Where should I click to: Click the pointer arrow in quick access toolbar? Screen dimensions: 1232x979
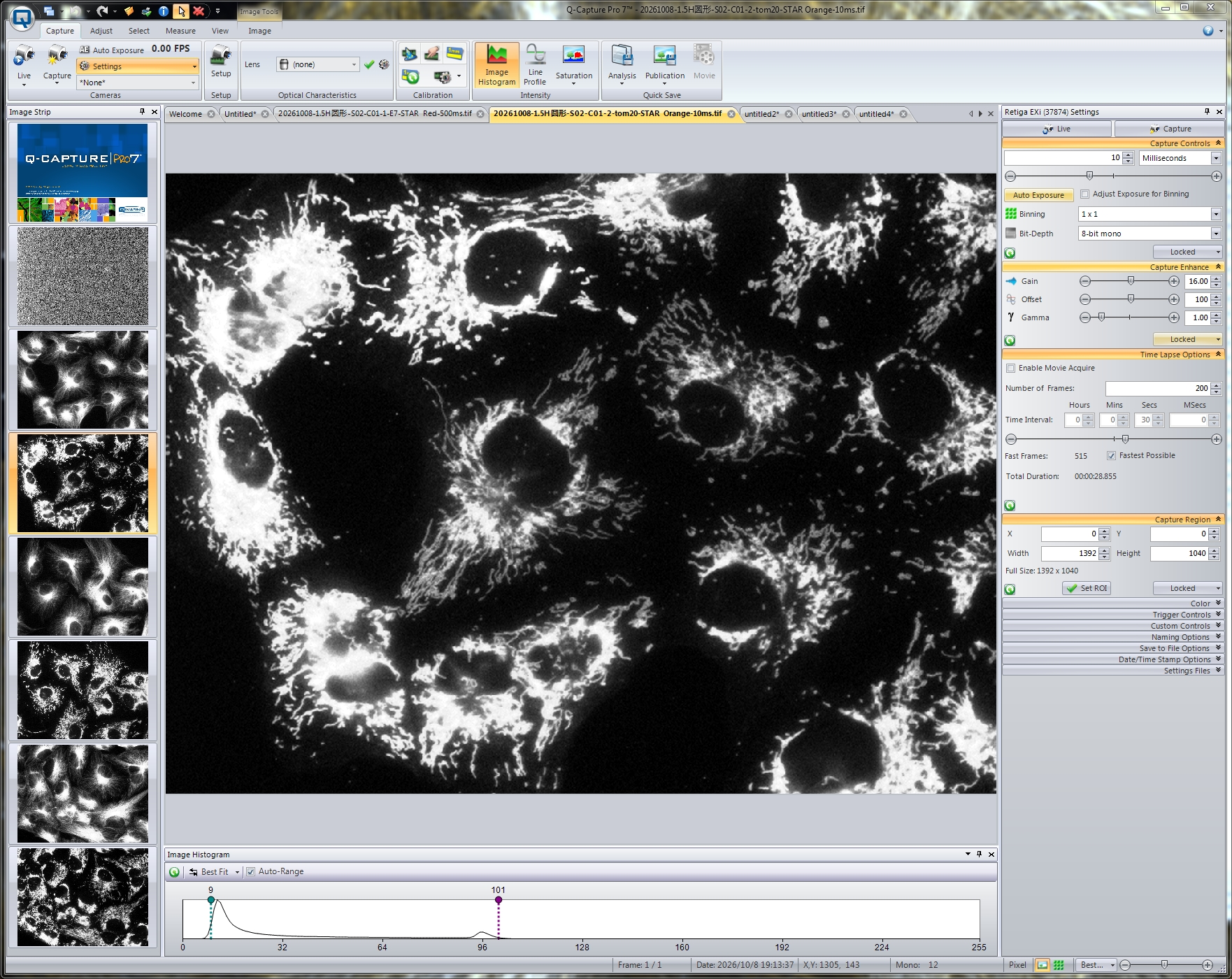tap(181, 10)
